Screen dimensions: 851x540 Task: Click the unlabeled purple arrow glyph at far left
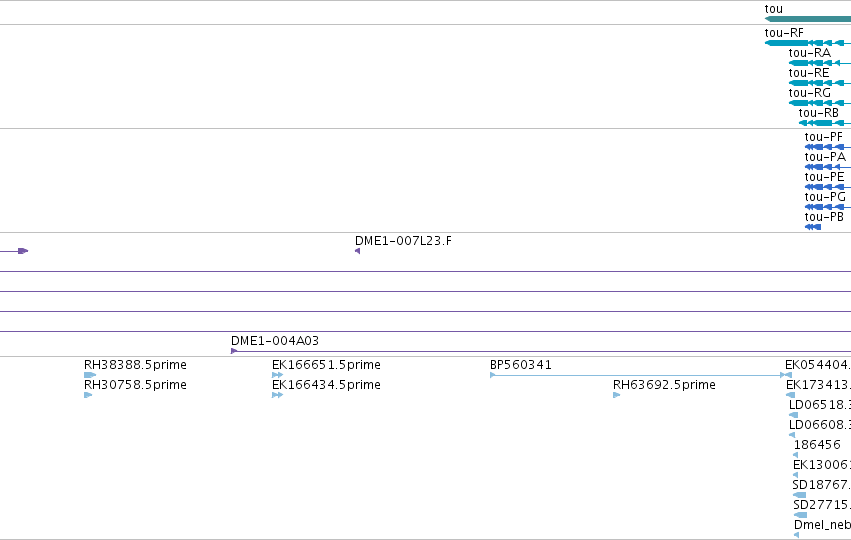[x=14, y=251]
